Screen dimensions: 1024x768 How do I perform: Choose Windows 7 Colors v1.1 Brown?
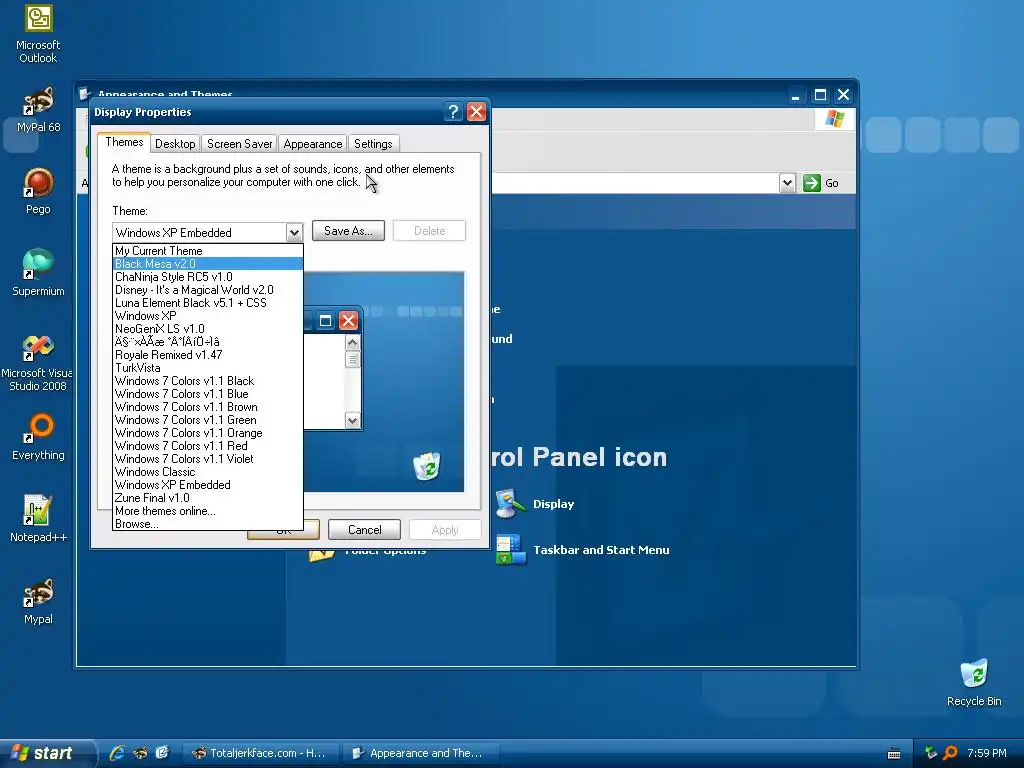coord(208,407)
